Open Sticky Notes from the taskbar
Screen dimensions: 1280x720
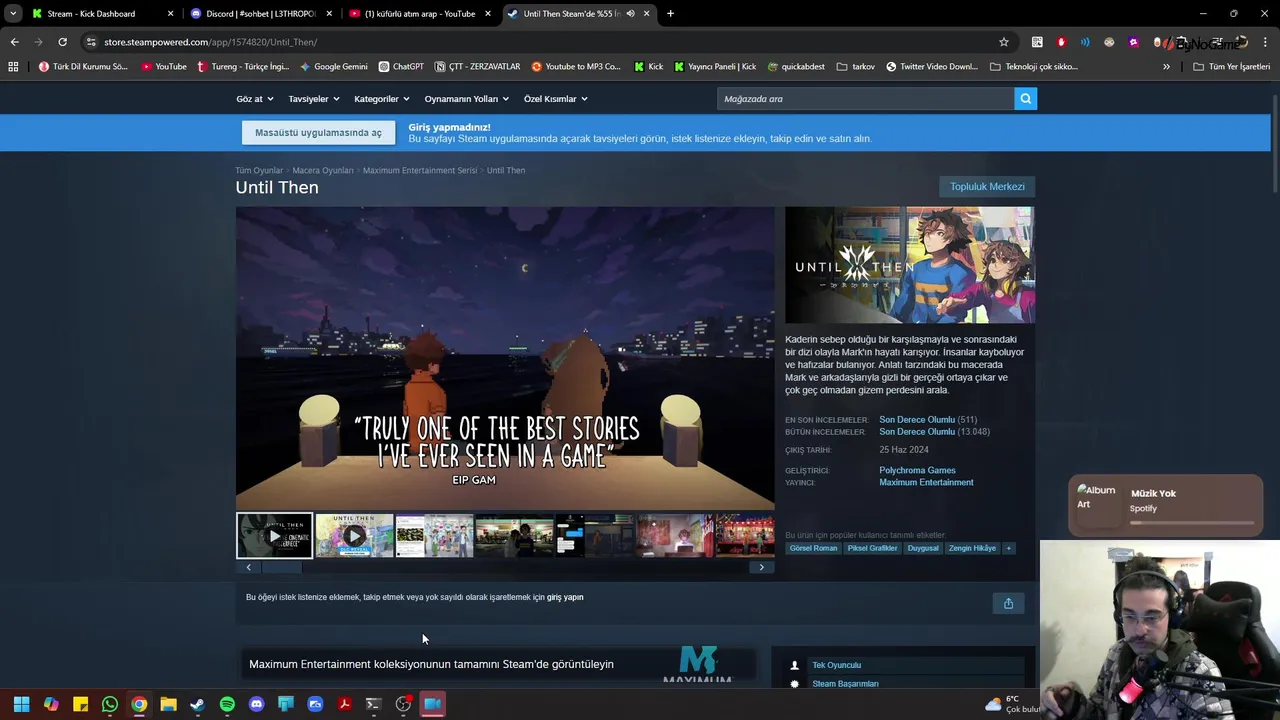80,704
